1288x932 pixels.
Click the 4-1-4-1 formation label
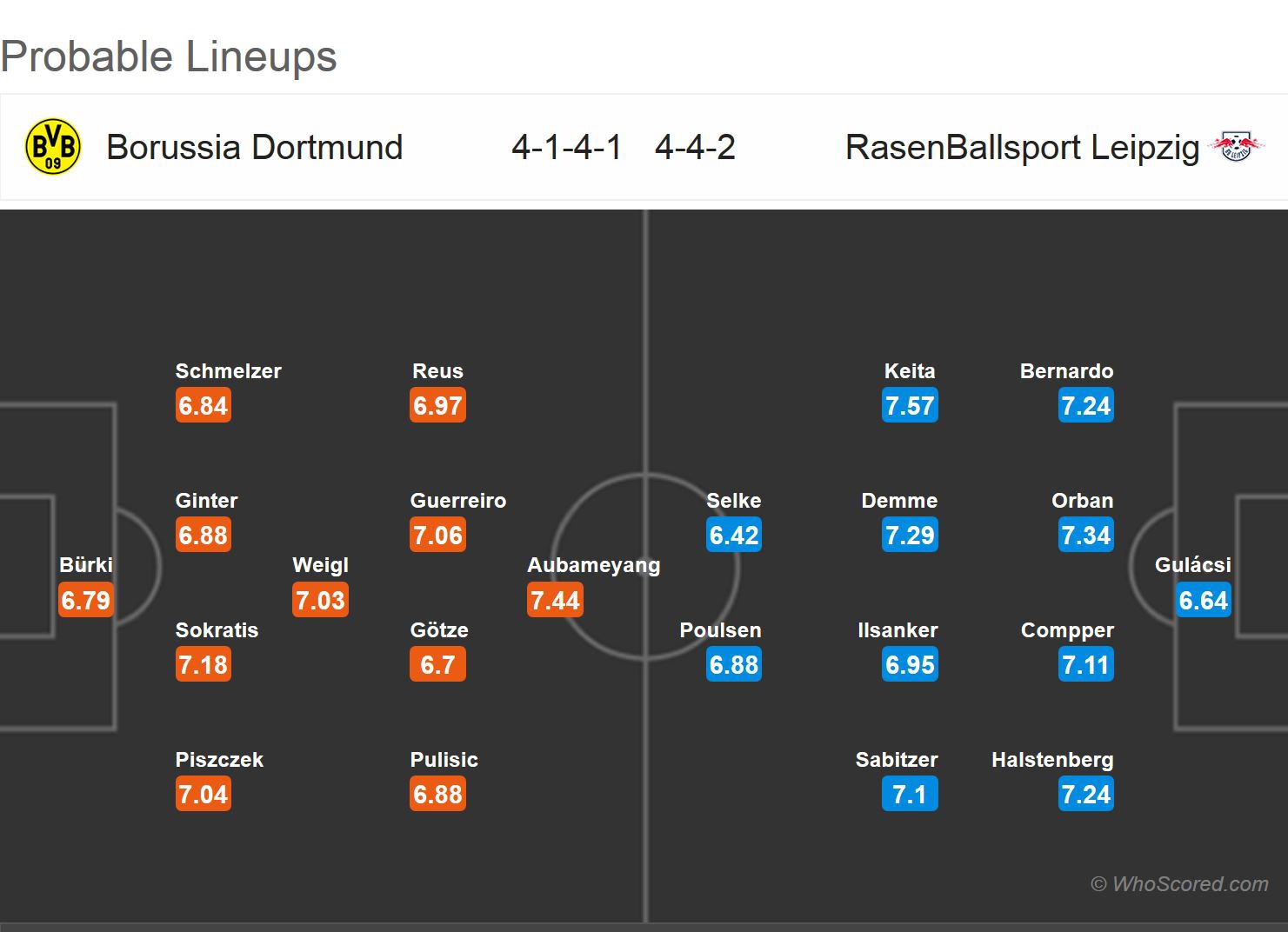[x=566, y=148]
